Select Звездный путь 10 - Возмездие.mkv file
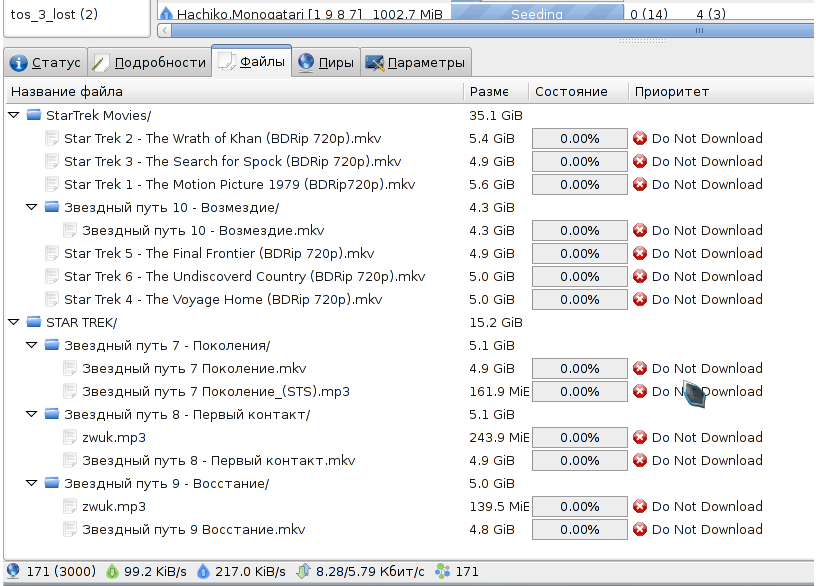This screenshot has height=586, width=816. (x=203, y=231)
